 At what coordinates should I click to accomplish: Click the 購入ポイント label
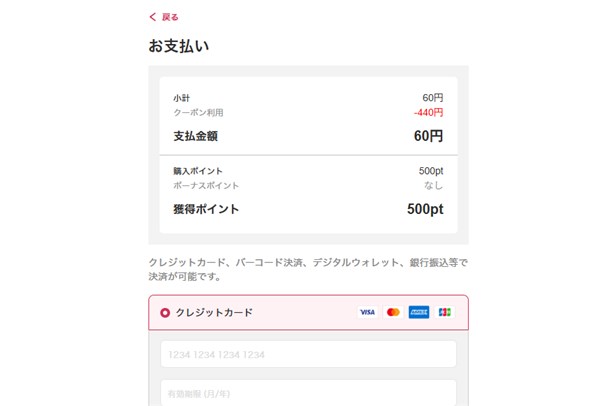[x=198, y=171]
